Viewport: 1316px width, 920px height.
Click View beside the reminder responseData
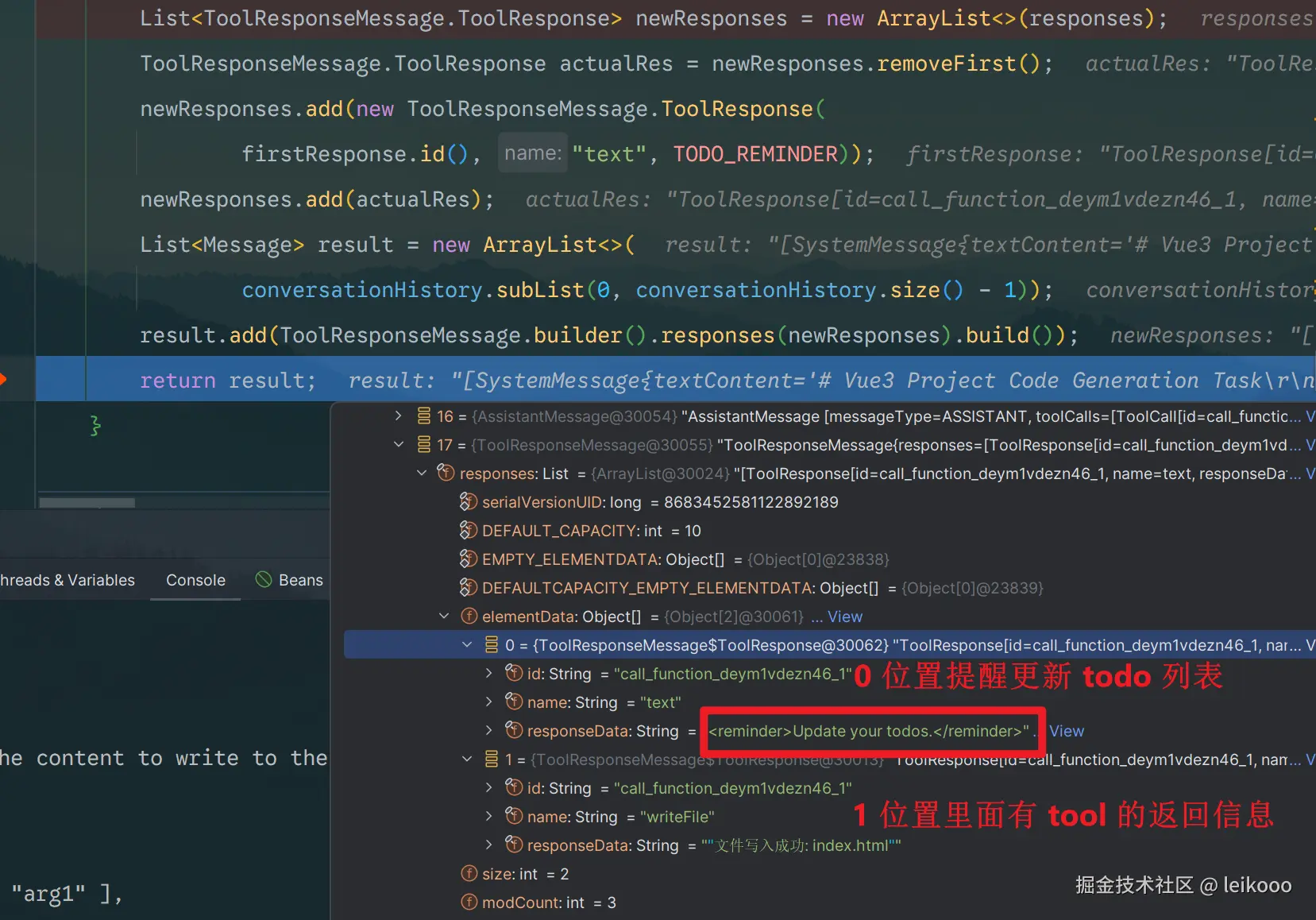[x=1067, y=730]
